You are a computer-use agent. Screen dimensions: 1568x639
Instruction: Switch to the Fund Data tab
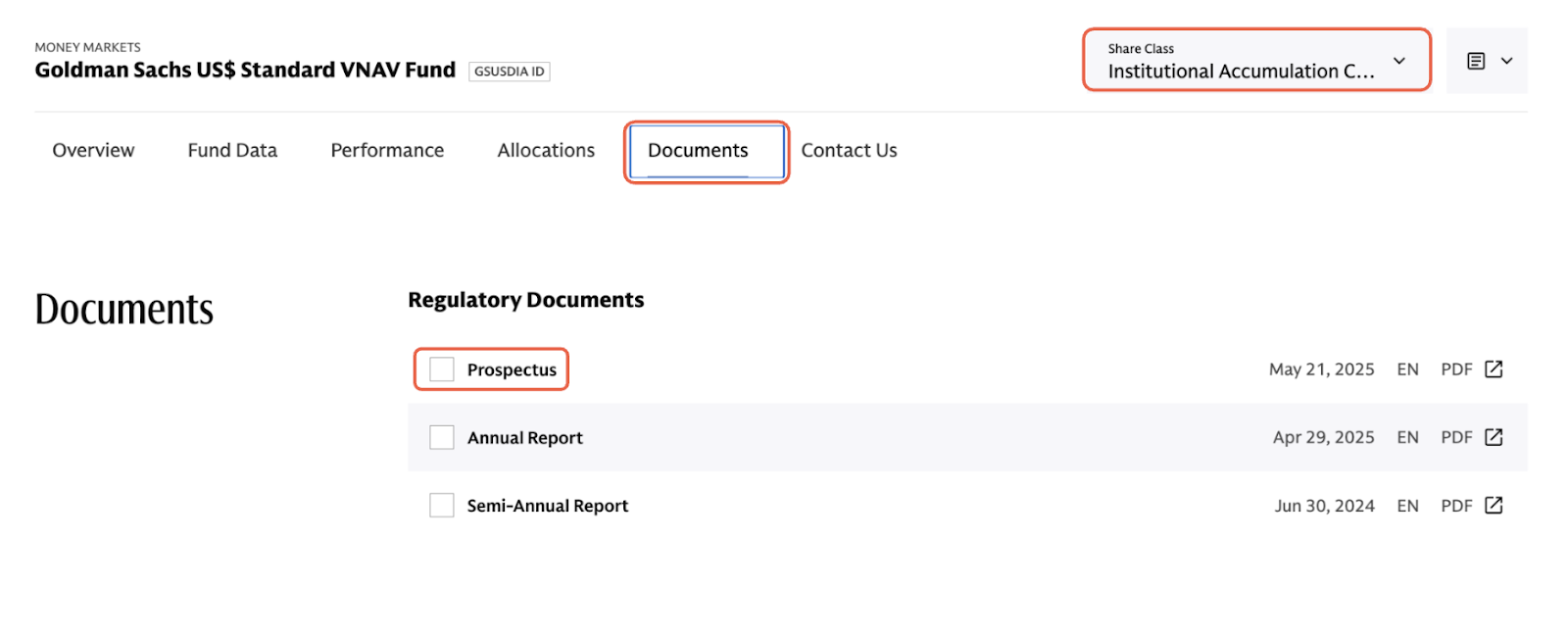tap(232, 150)
